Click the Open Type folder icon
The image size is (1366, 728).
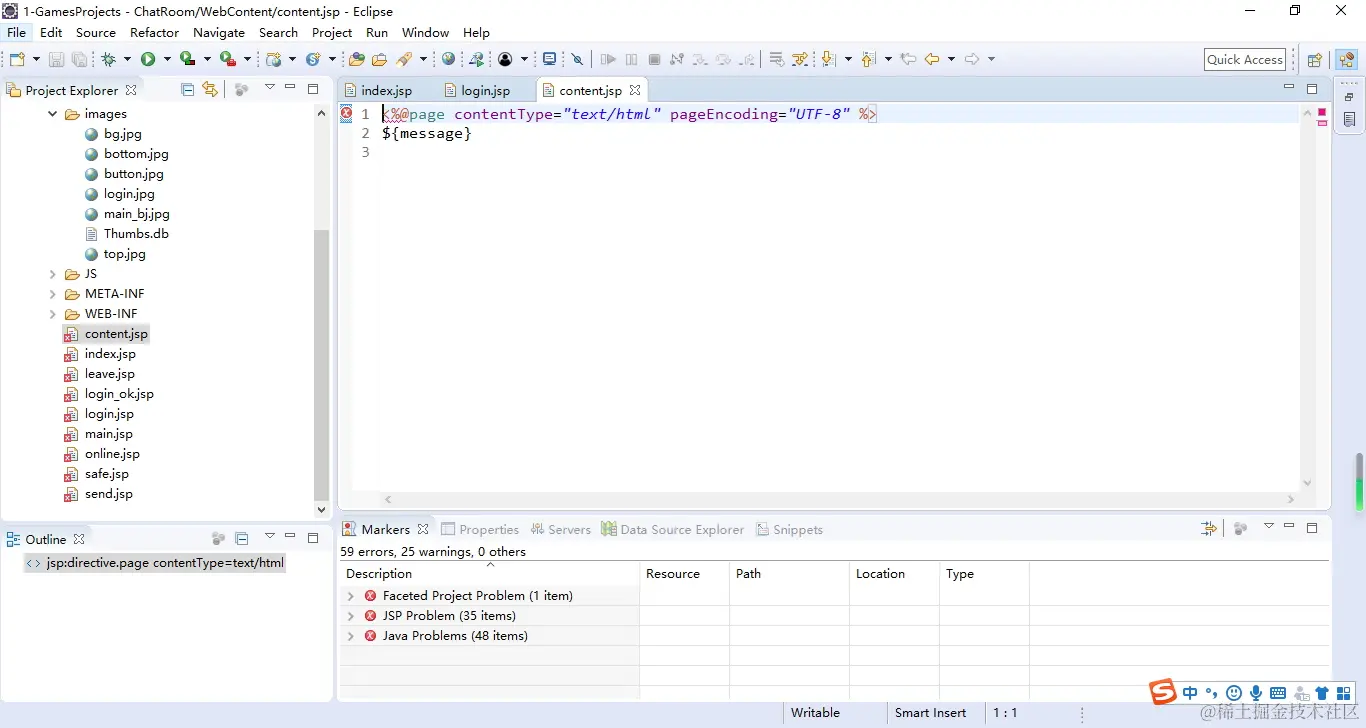click(x=357, y=59)
